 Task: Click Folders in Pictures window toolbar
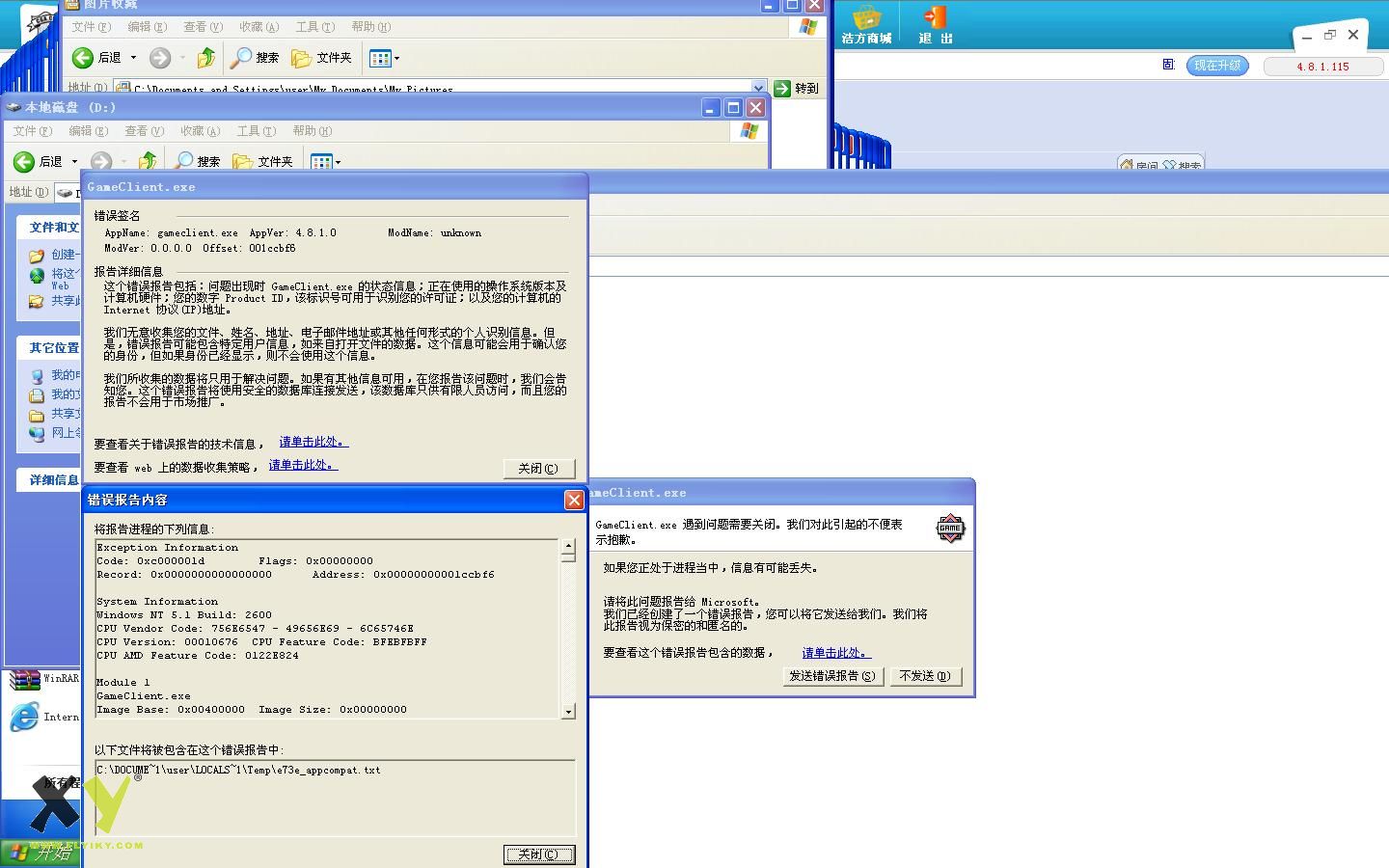322,58
